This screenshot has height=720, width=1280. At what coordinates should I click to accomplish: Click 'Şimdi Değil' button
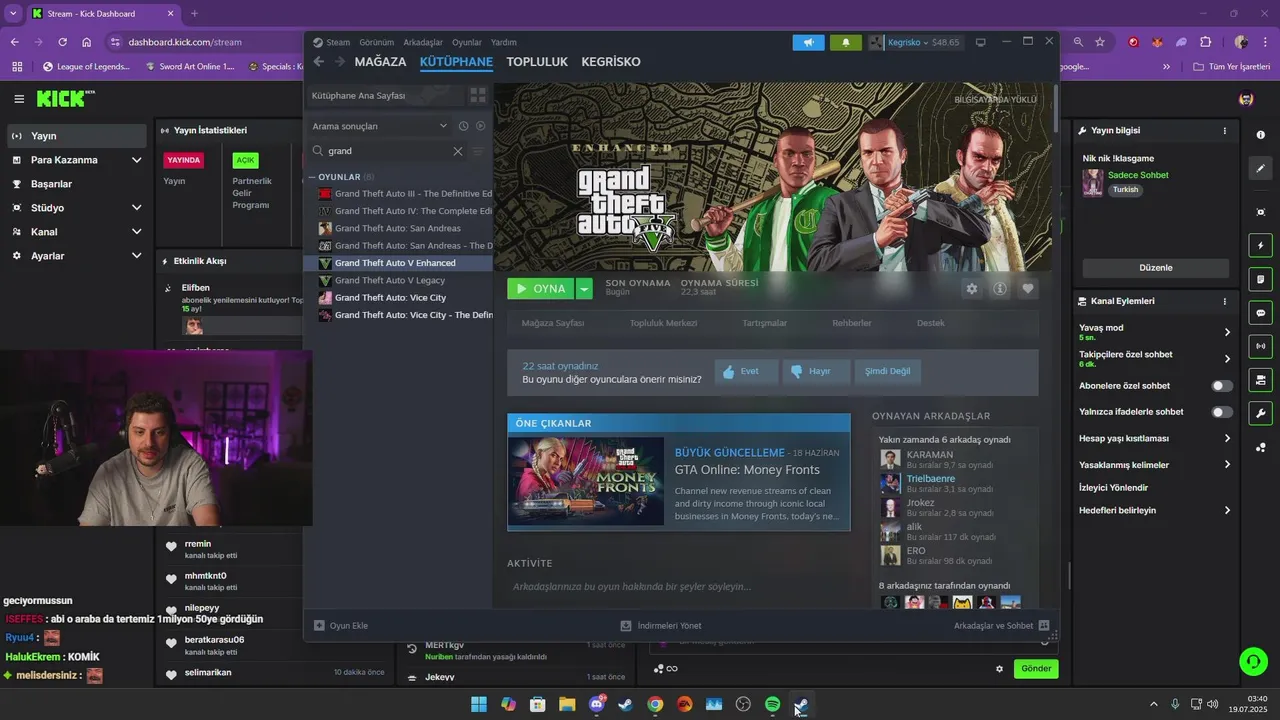coord(887,371)
